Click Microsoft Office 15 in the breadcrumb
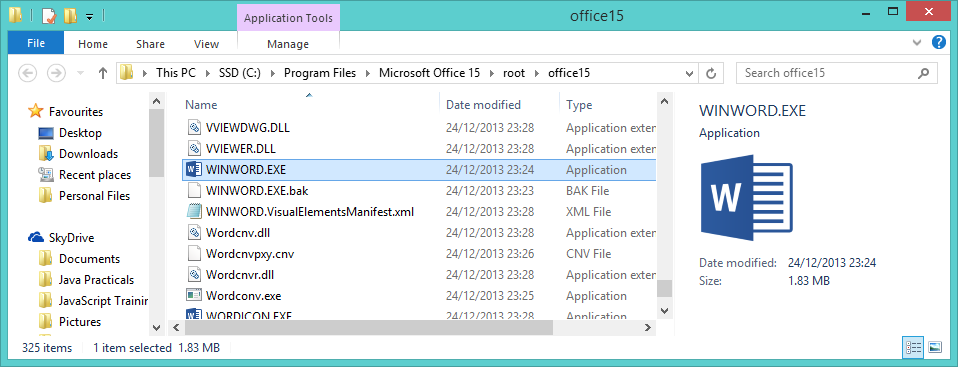958x367 pixels. pos(430,73)
